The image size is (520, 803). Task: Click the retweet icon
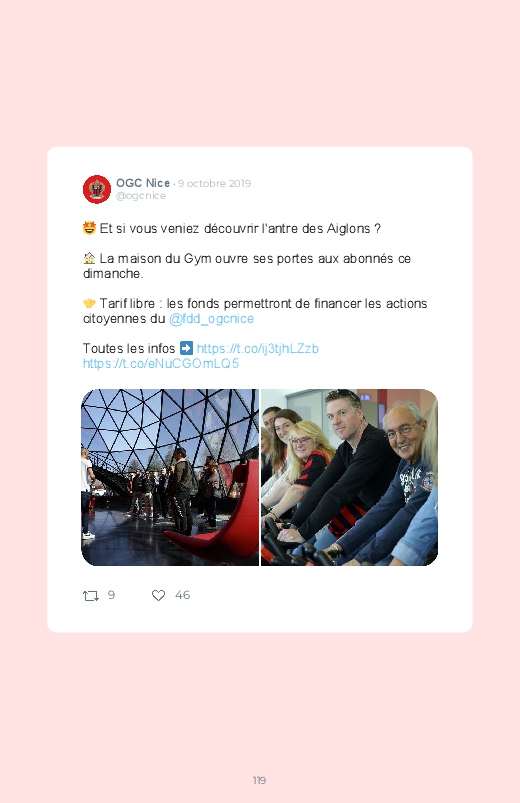coord(91,596)
